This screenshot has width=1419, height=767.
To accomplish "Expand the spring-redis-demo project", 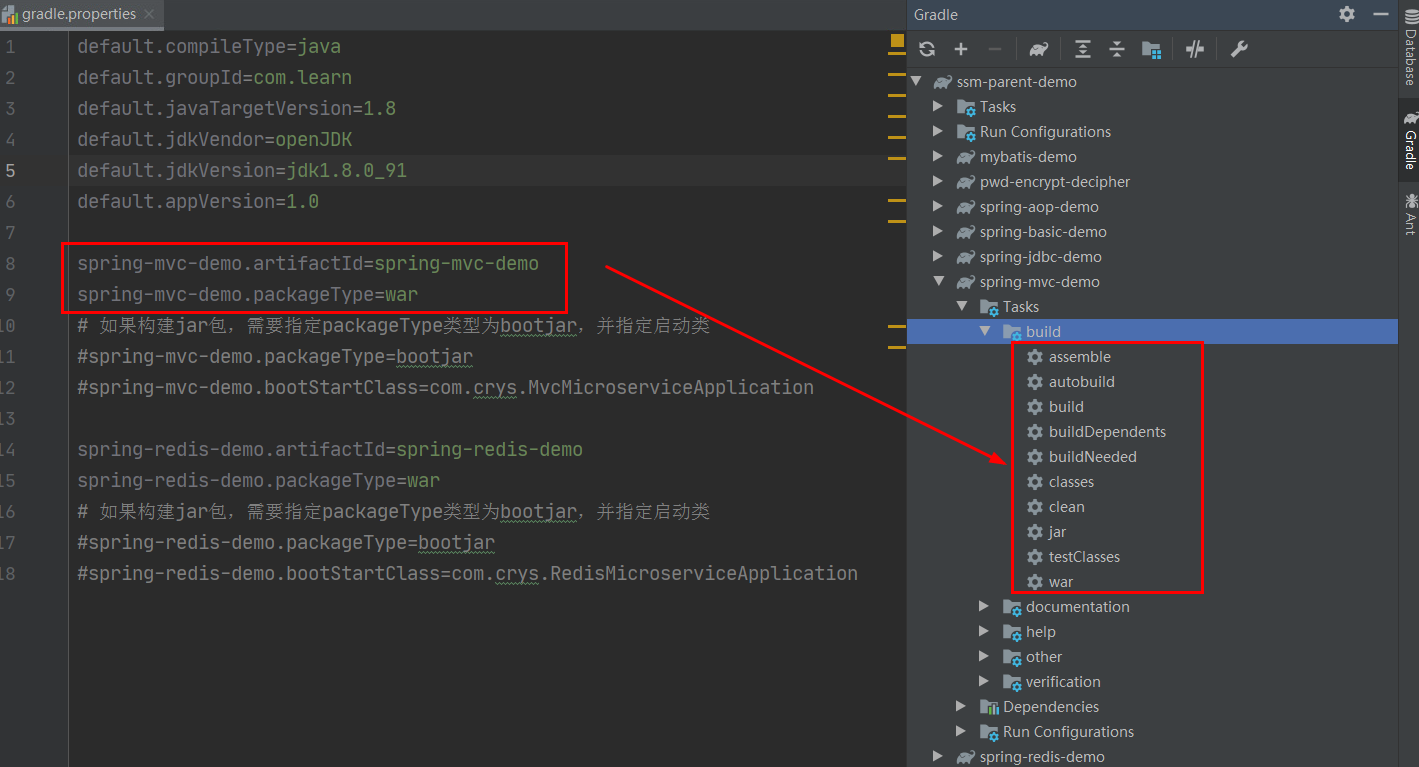I will pos(937,757).
